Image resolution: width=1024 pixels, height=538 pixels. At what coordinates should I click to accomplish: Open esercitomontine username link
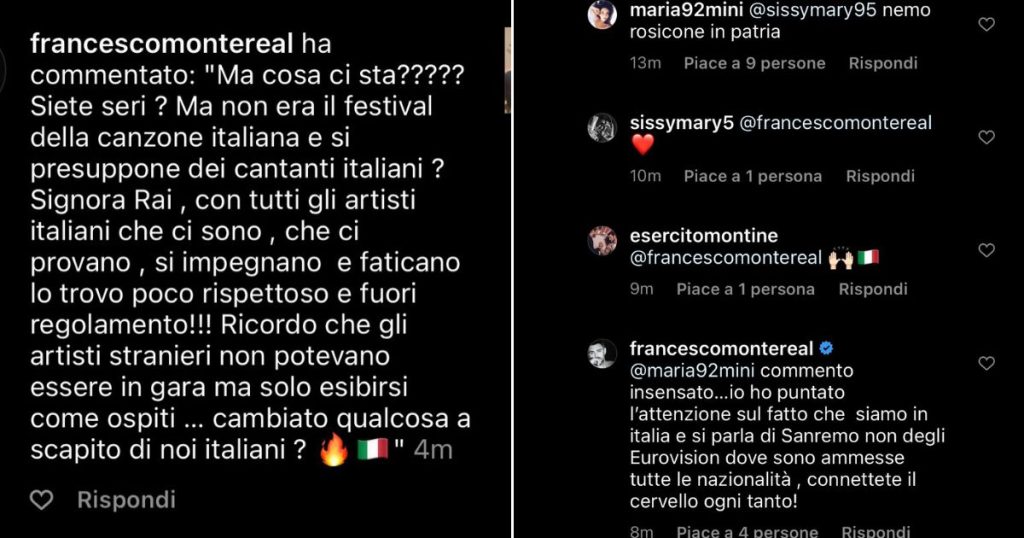click(703, 236)
